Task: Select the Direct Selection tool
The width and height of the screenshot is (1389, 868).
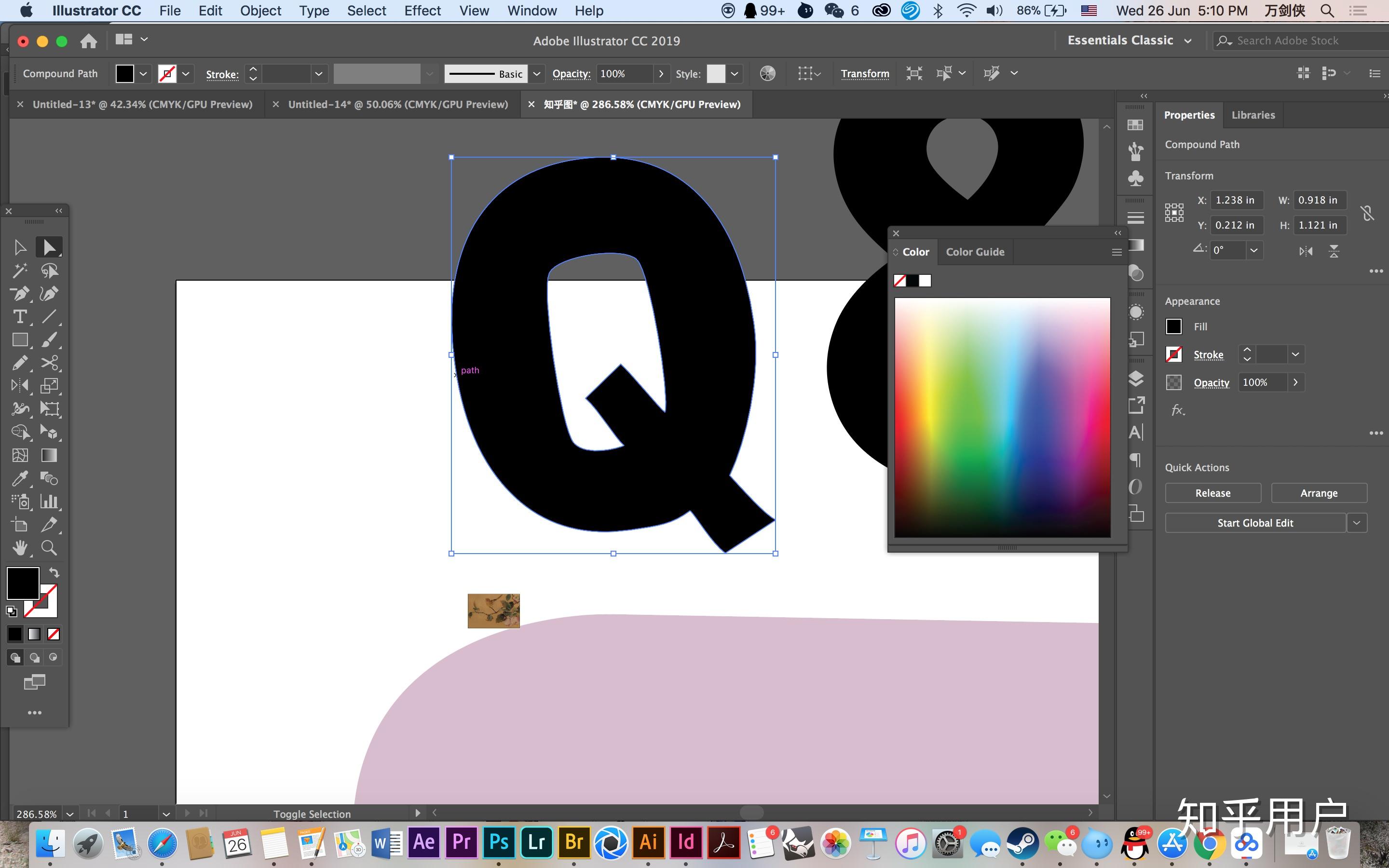Action: click(x=49, y=247)
